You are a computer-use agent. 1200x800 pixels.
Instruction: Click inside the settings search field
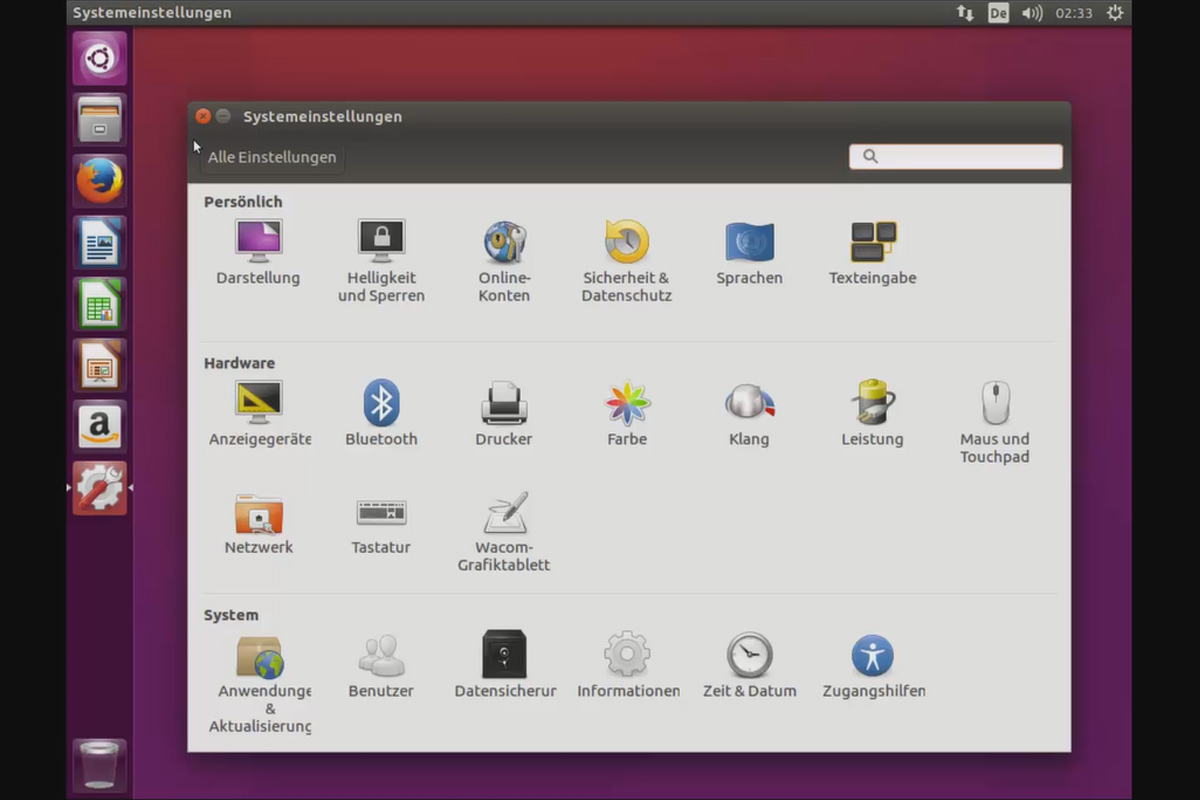[955, 156]
